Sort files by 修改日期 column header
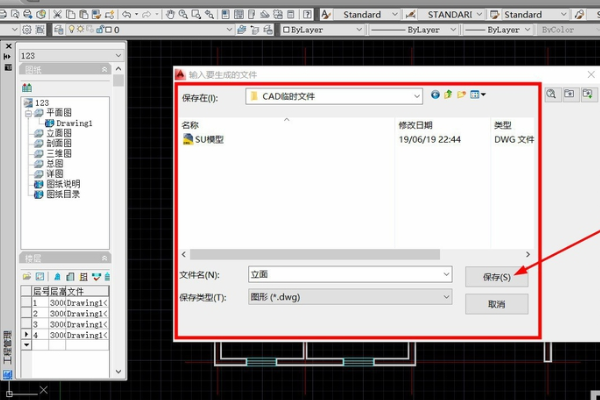Viewport: 600px width, 400px height. (416, 125)
